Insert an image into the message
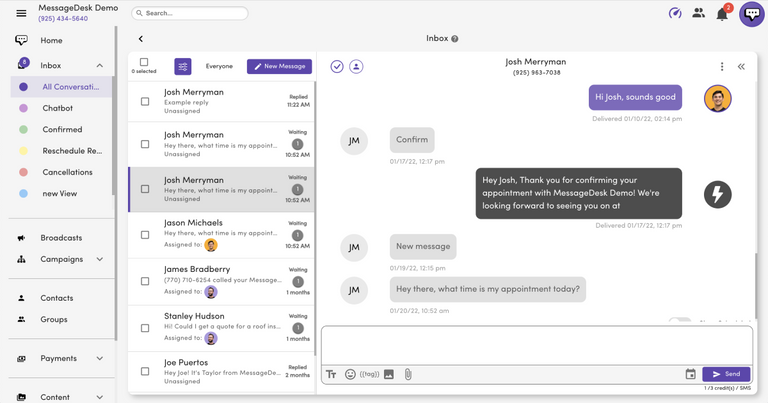Viewport: 768px width, 403px height. coord(389,375)
